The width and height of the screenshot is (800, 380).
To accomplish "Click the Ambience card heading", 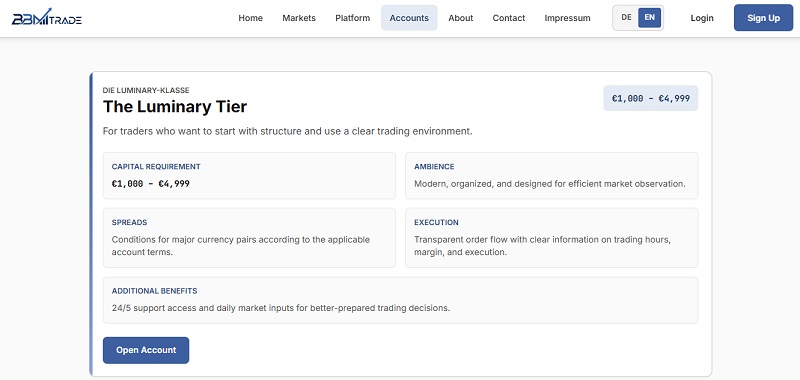I will pos(434,167).
